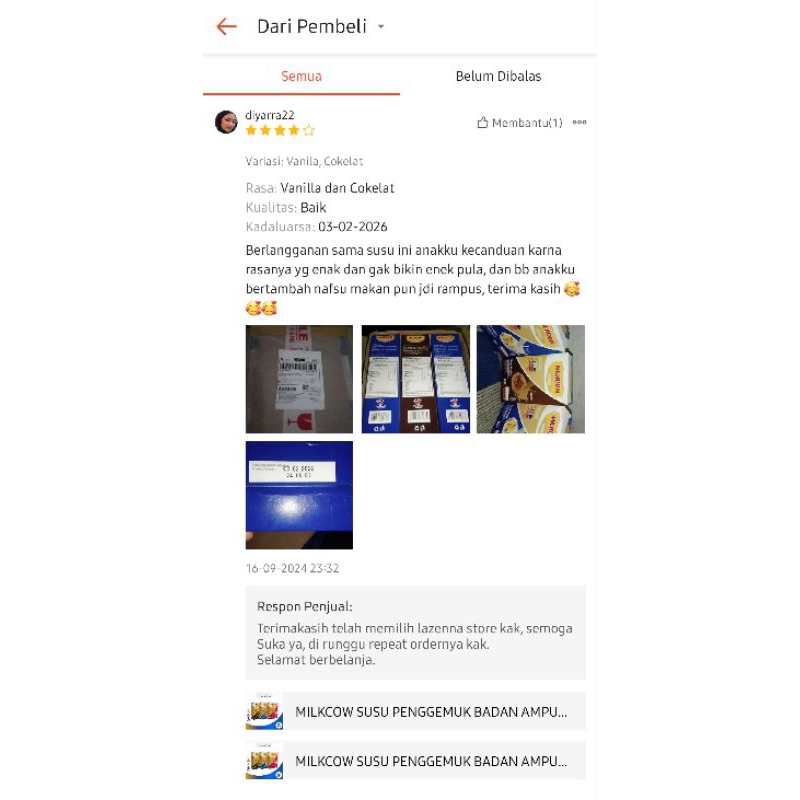Click the love-face emoji after terima kasih
Screen dimensions: 800x800
pos(572,289)
